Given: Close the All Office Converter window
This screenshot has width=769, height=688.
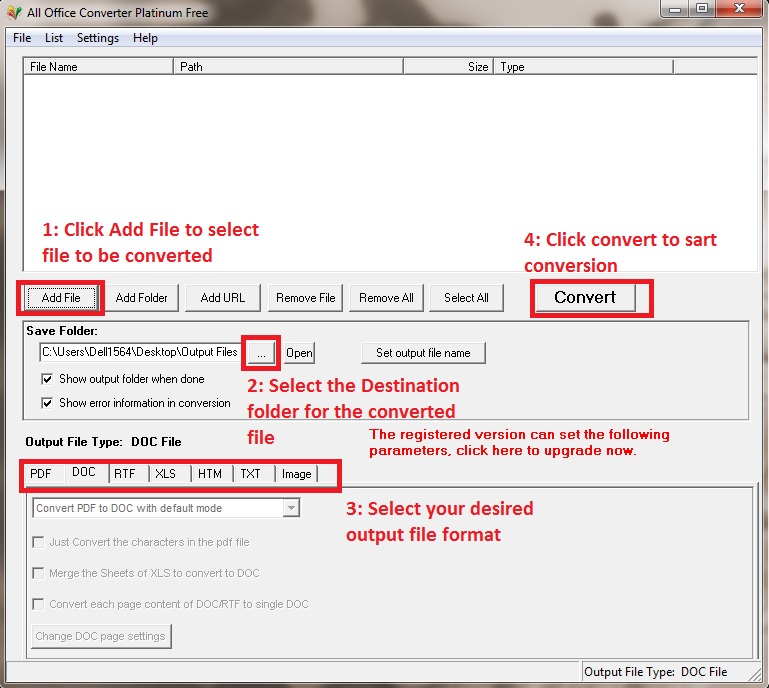Looking at the screenshot, I should pos(739,9).
